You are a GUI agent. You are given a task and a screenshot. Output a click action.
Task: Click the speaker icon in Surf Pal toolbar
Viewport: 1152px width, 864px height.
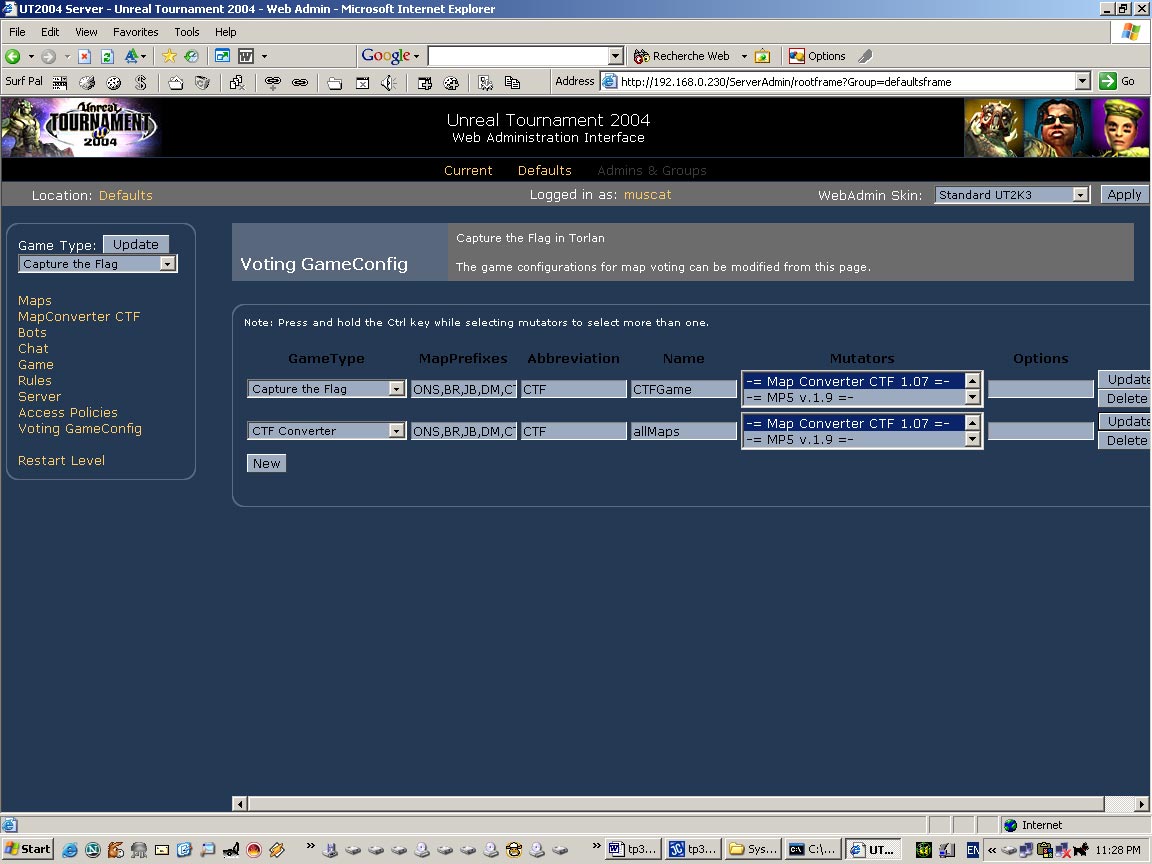(x=389, y=82)
